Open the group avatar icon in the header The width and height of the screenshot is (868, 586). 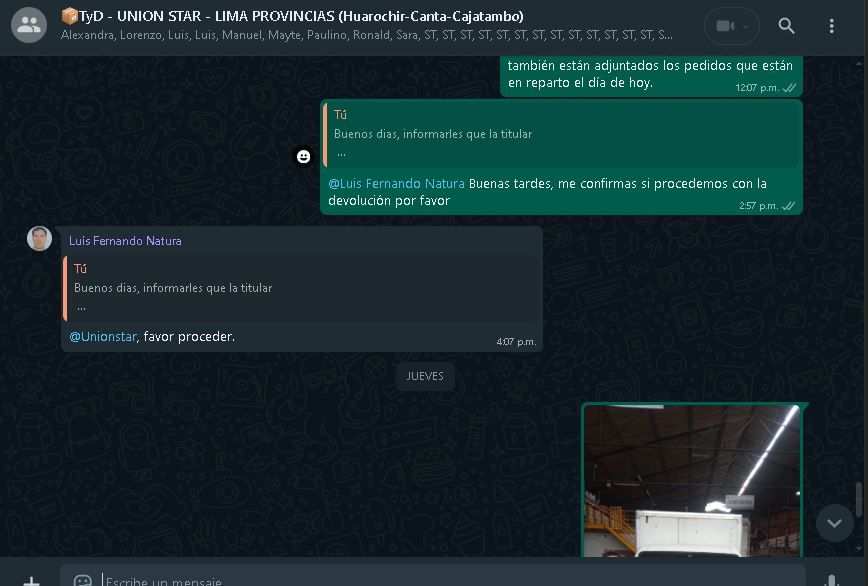click(x=29, y=26)
